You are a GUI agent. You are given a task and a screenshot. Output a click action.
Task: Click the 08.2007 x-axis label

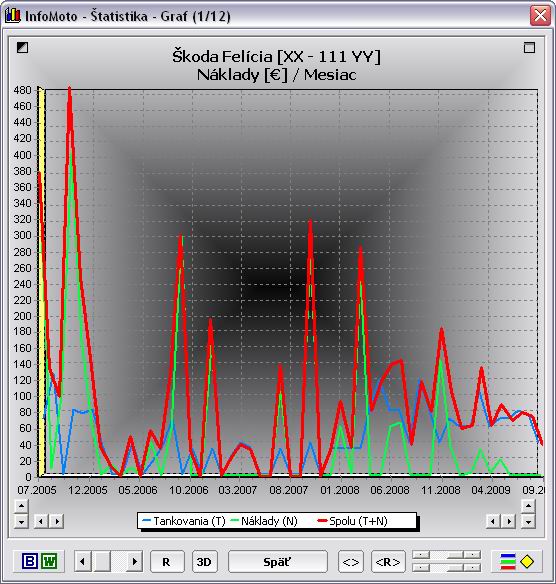[289, 490]
